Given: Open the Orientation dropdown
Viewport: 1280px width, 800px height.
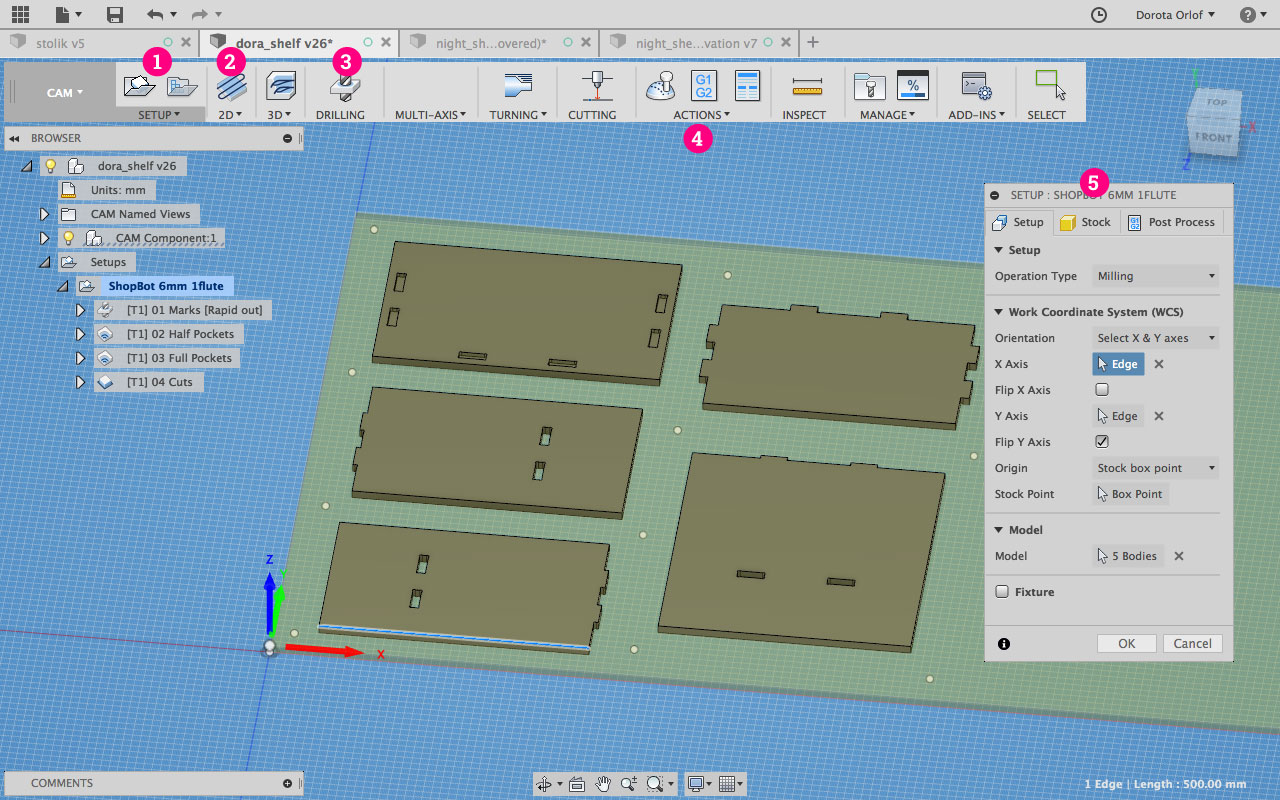Looking at the screenshot, I should [x=1155, y=338].
